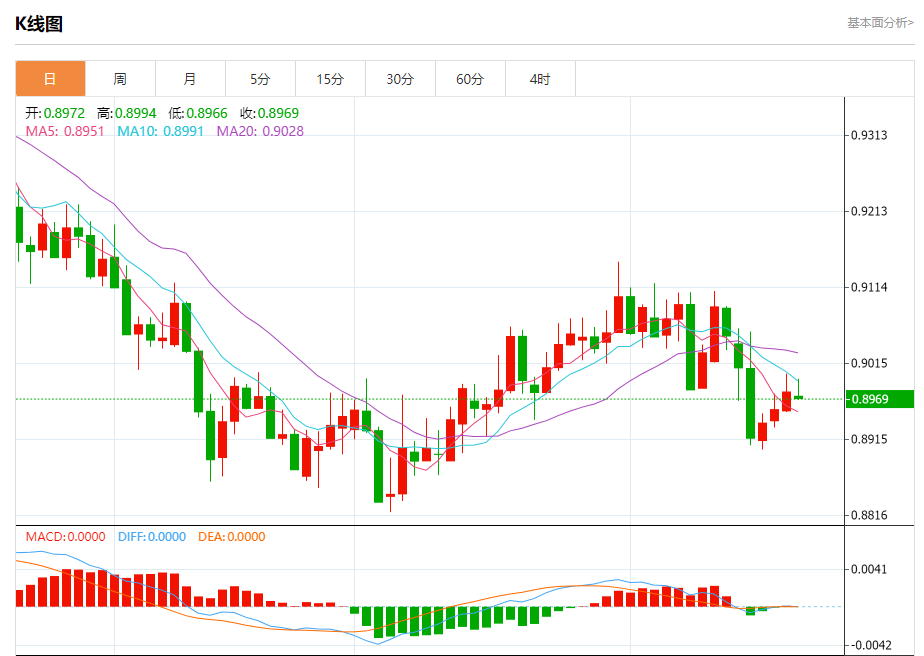The image size is (924, 656).
Task: Click the MA20: 0.9028 label
Action: pos(260,131)
